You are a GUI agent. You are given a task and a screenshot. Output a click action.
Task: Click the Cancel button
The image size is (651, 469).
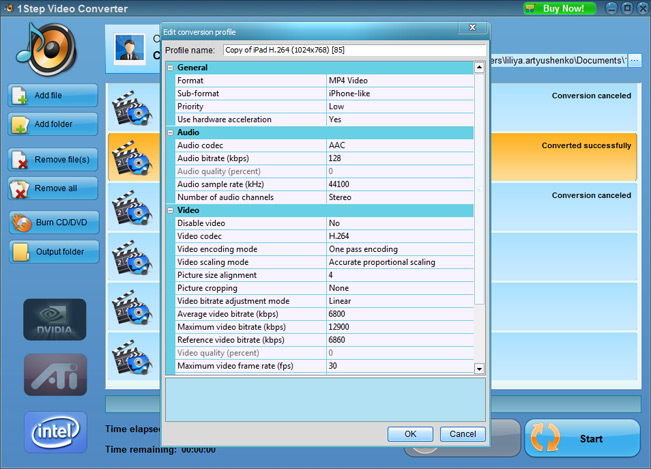tap(463, 434)
